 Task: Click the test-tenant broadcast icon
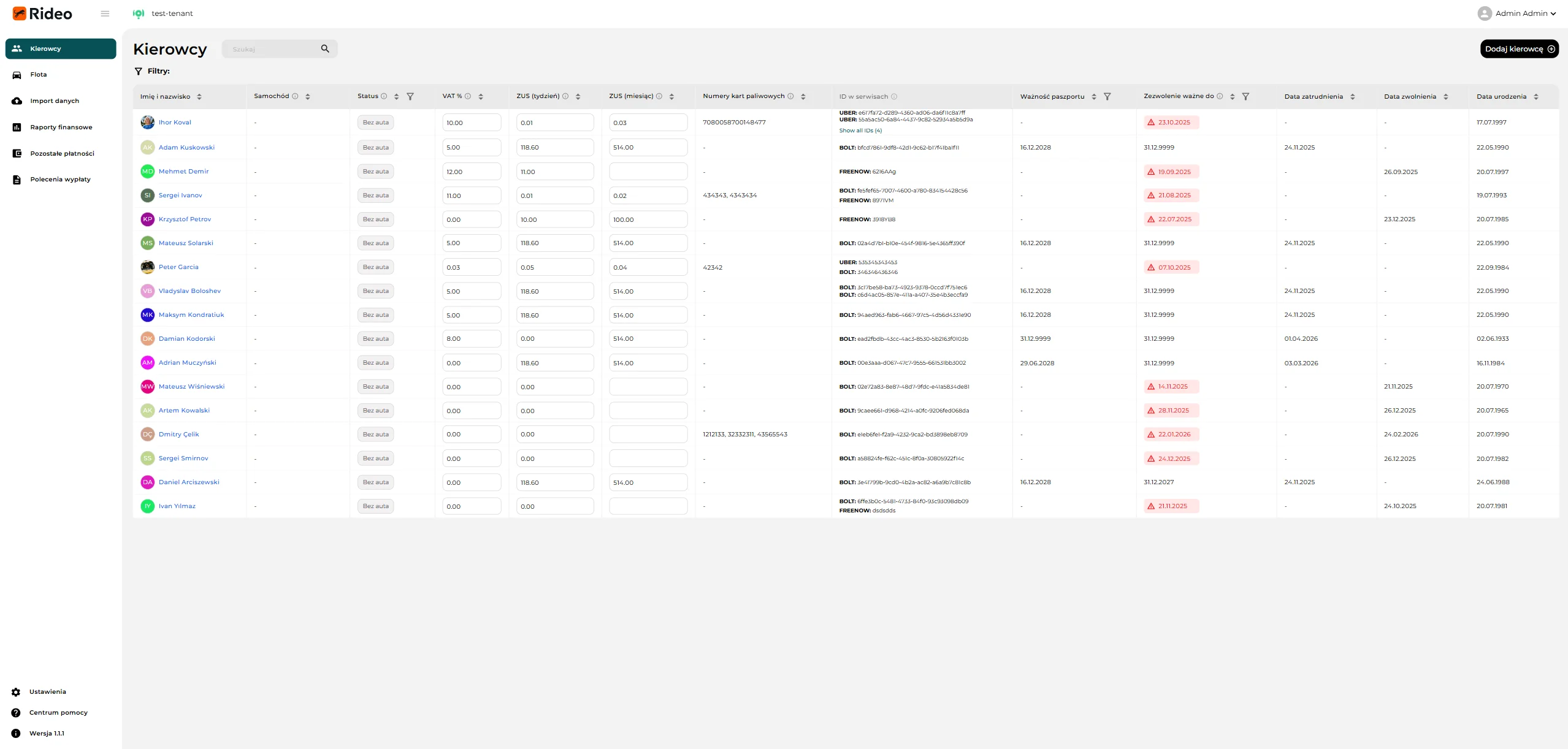click(x=139, y=13)
